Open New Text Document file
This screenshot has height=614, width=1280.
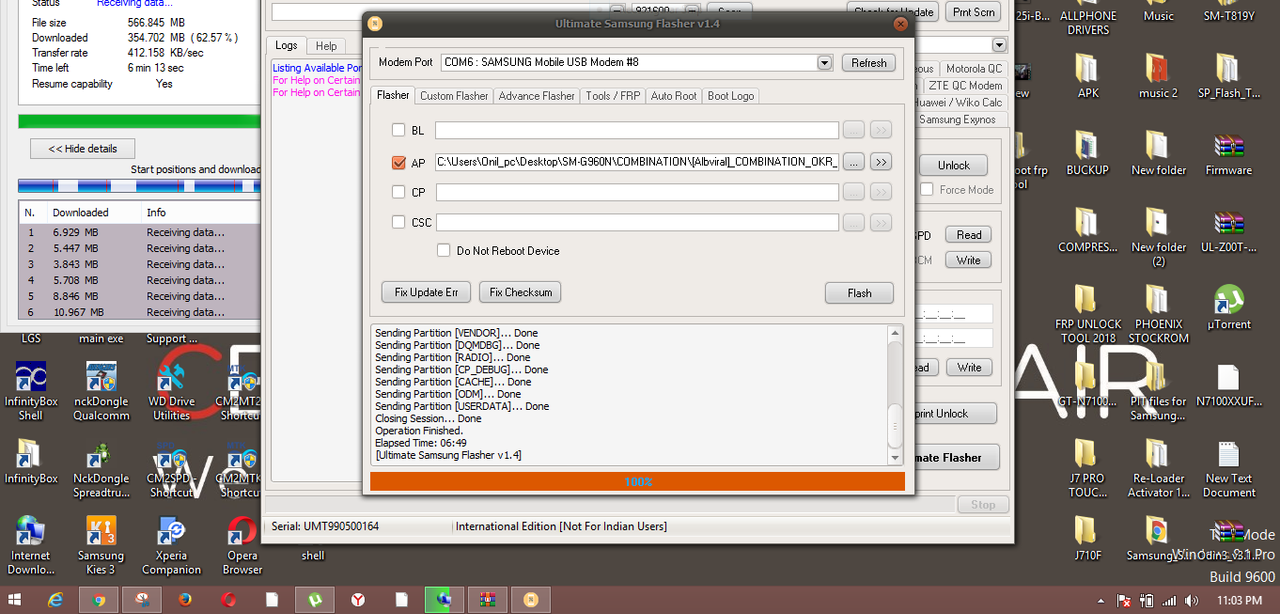pyautogui.click(x=1228, y=470)
